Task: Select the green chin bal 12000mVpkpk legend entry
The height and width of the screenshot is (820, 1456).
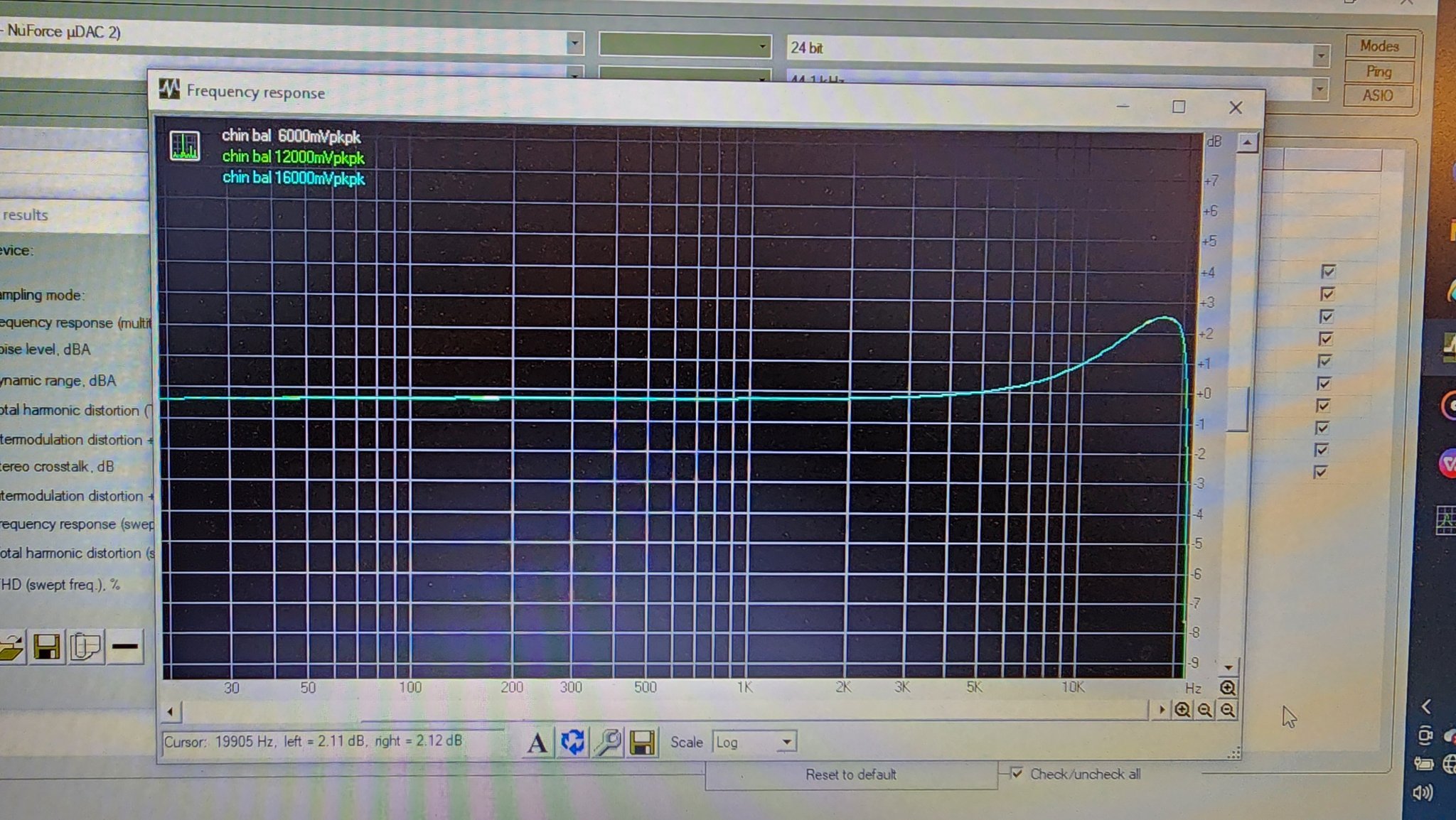Action: tap(293, 157)
